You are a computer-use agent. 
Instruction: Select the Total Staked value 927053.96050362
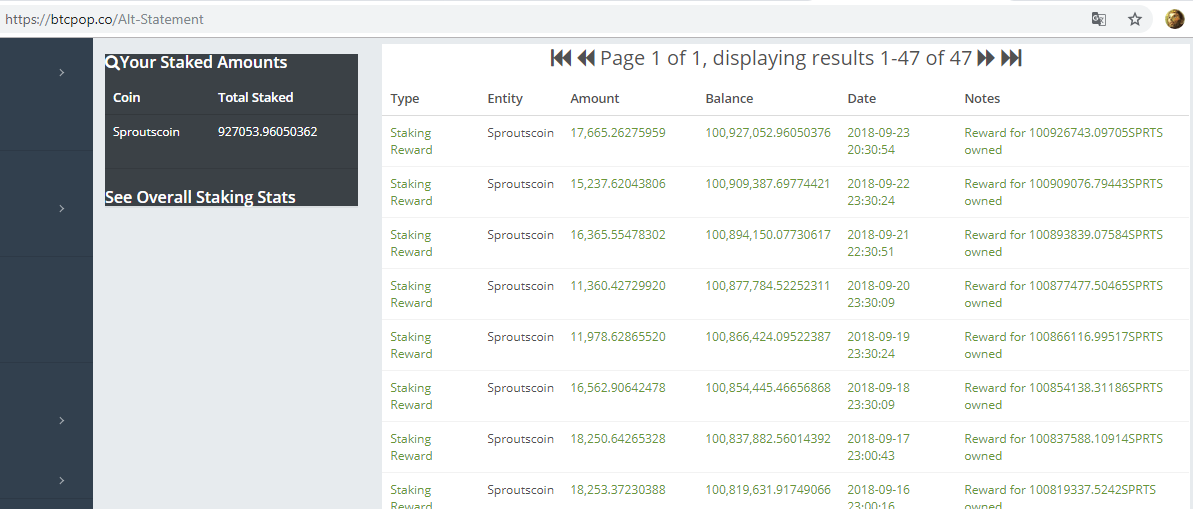268,132
